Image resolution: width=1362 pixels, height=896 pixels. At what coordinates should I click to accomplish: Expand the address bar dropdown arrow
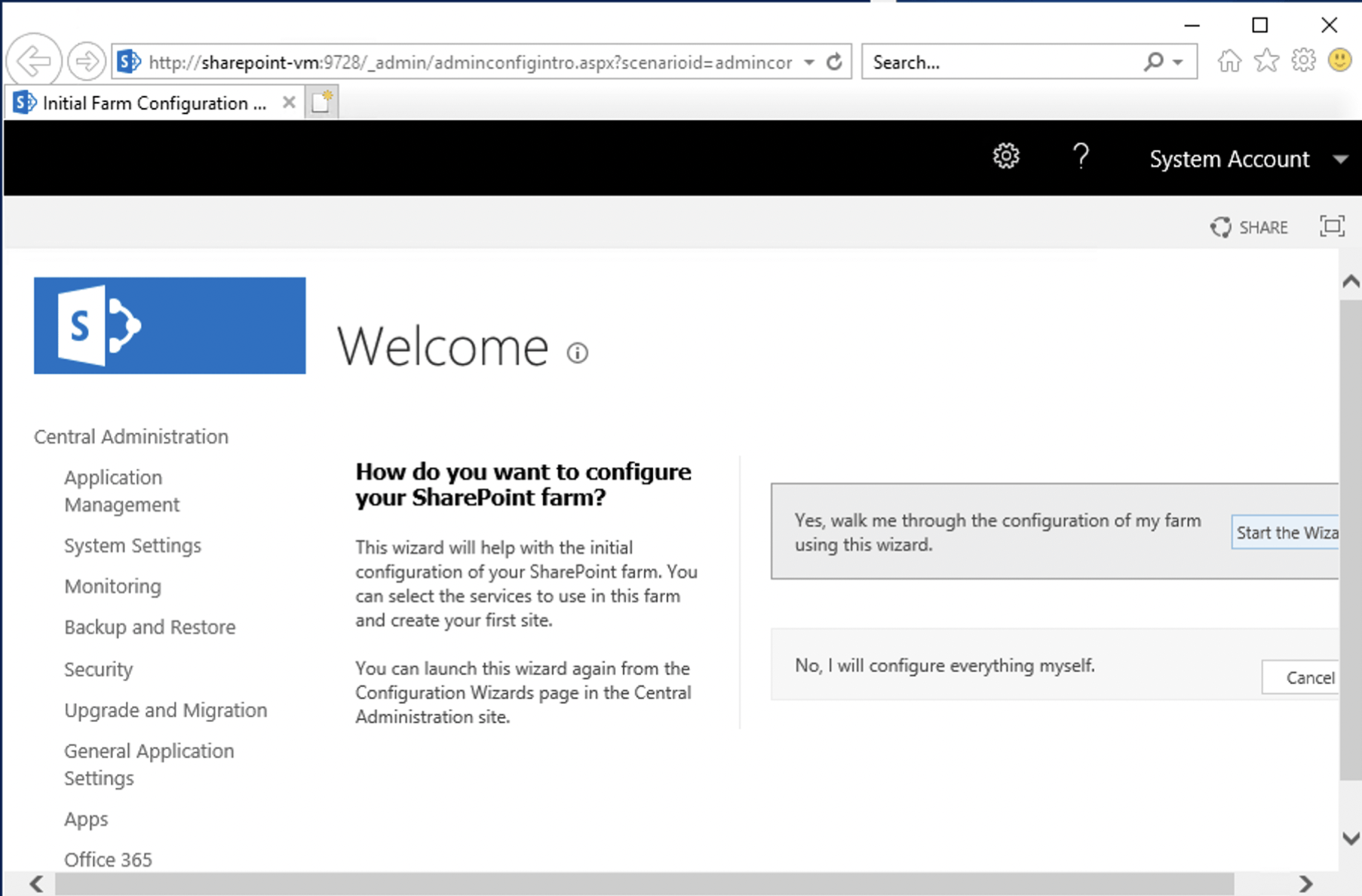click(x=809, y=62)
